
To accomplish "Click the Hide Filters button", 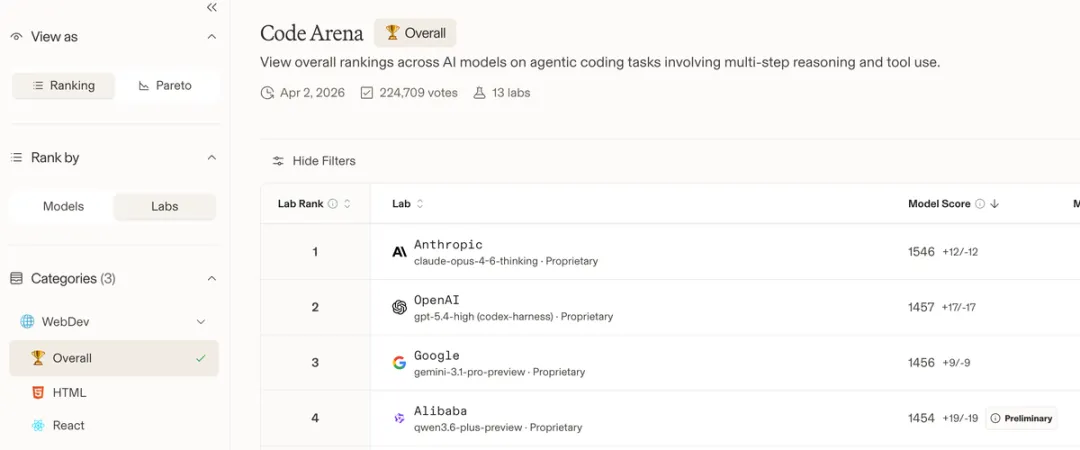I will (314, 161).
